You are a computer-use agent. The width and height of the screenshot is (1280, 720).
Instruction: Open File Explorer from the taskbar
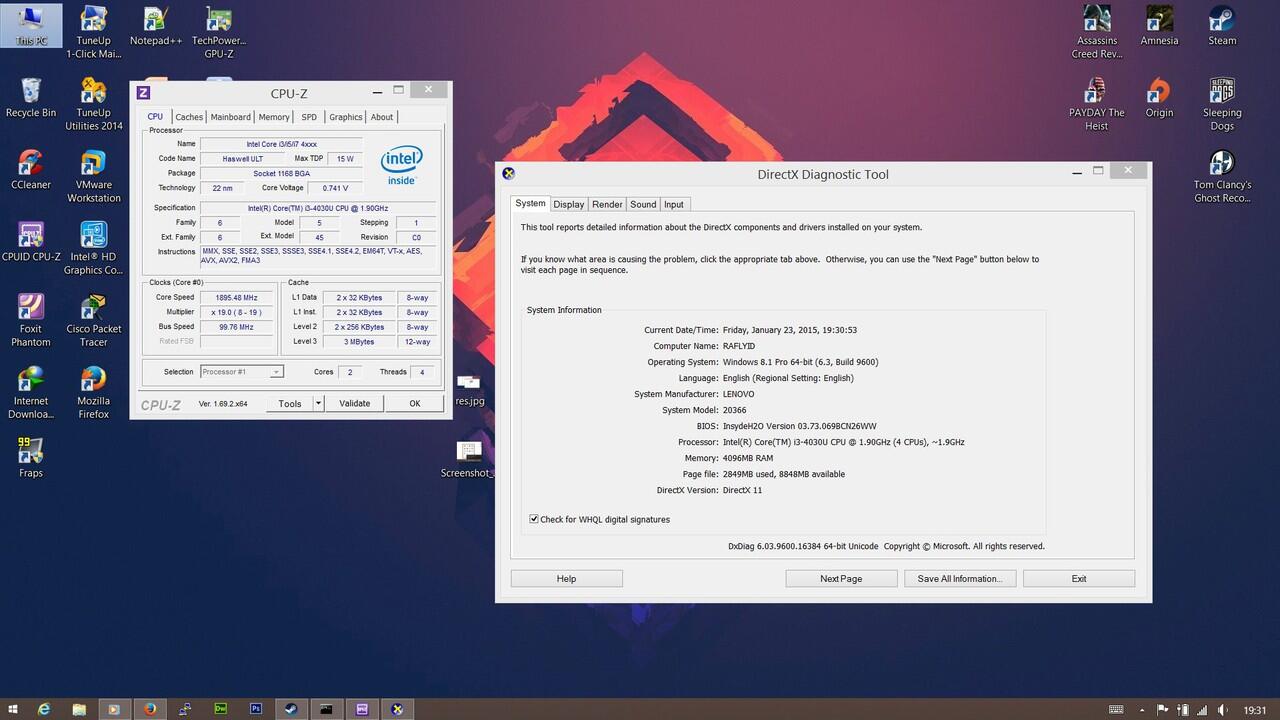pos(79,709)
